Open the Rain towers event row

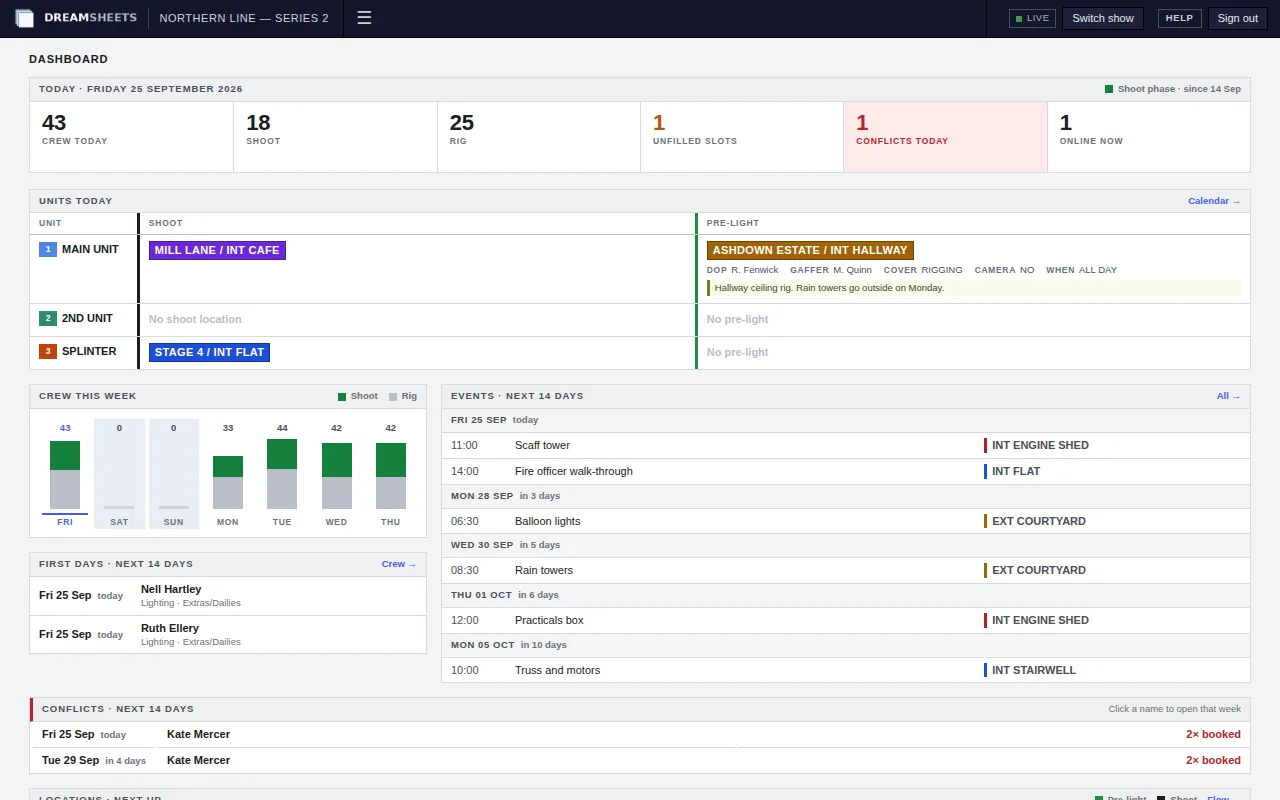tap(846, 570)
